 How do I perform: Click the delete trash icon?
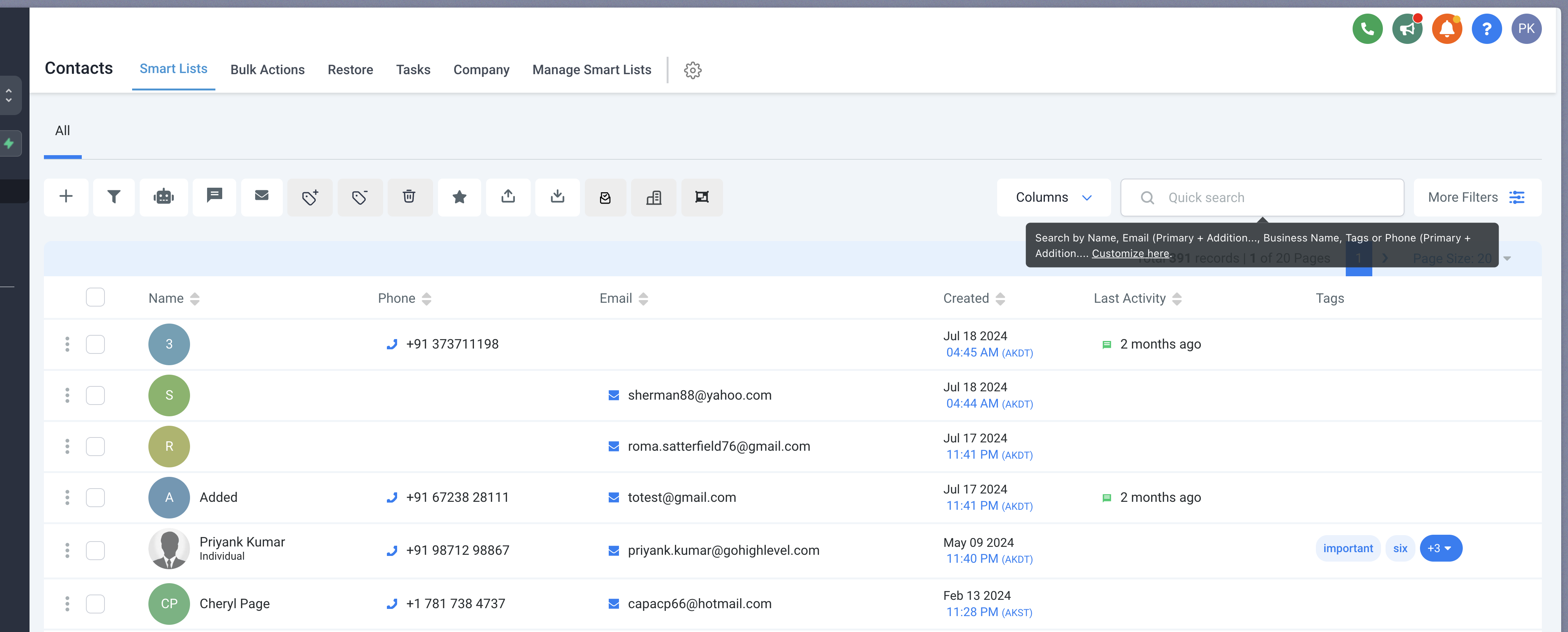point(409,196)
